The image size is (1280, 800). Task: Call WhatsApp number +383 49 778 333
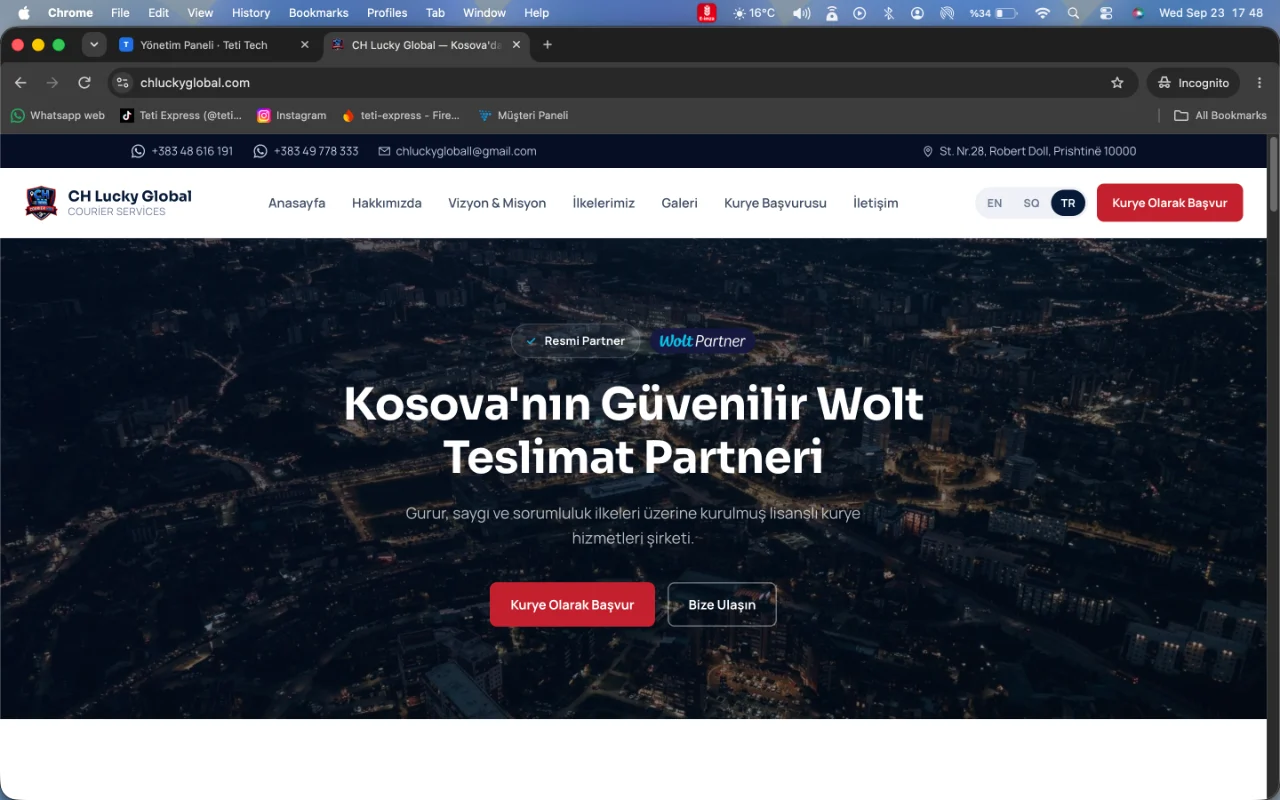pyautogui.click(x=306, y=151)
